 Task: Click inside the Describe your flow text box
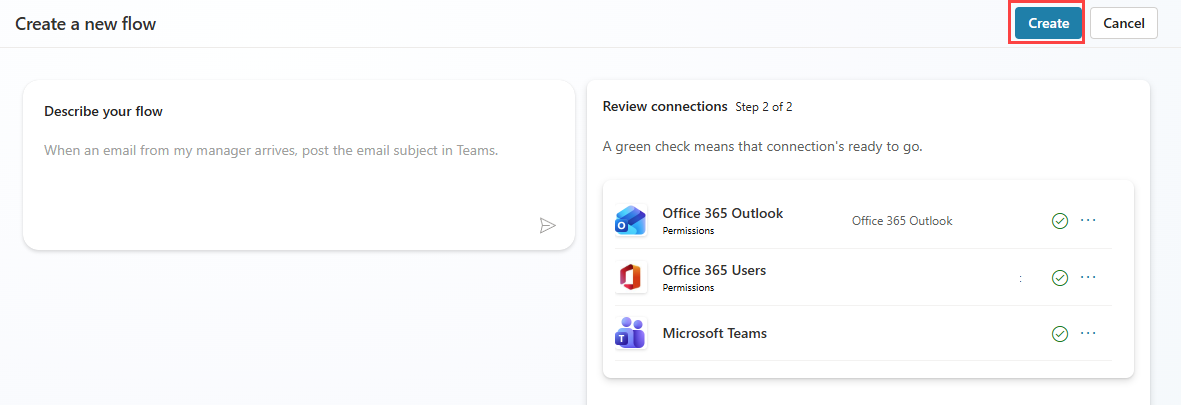(299, 166)
